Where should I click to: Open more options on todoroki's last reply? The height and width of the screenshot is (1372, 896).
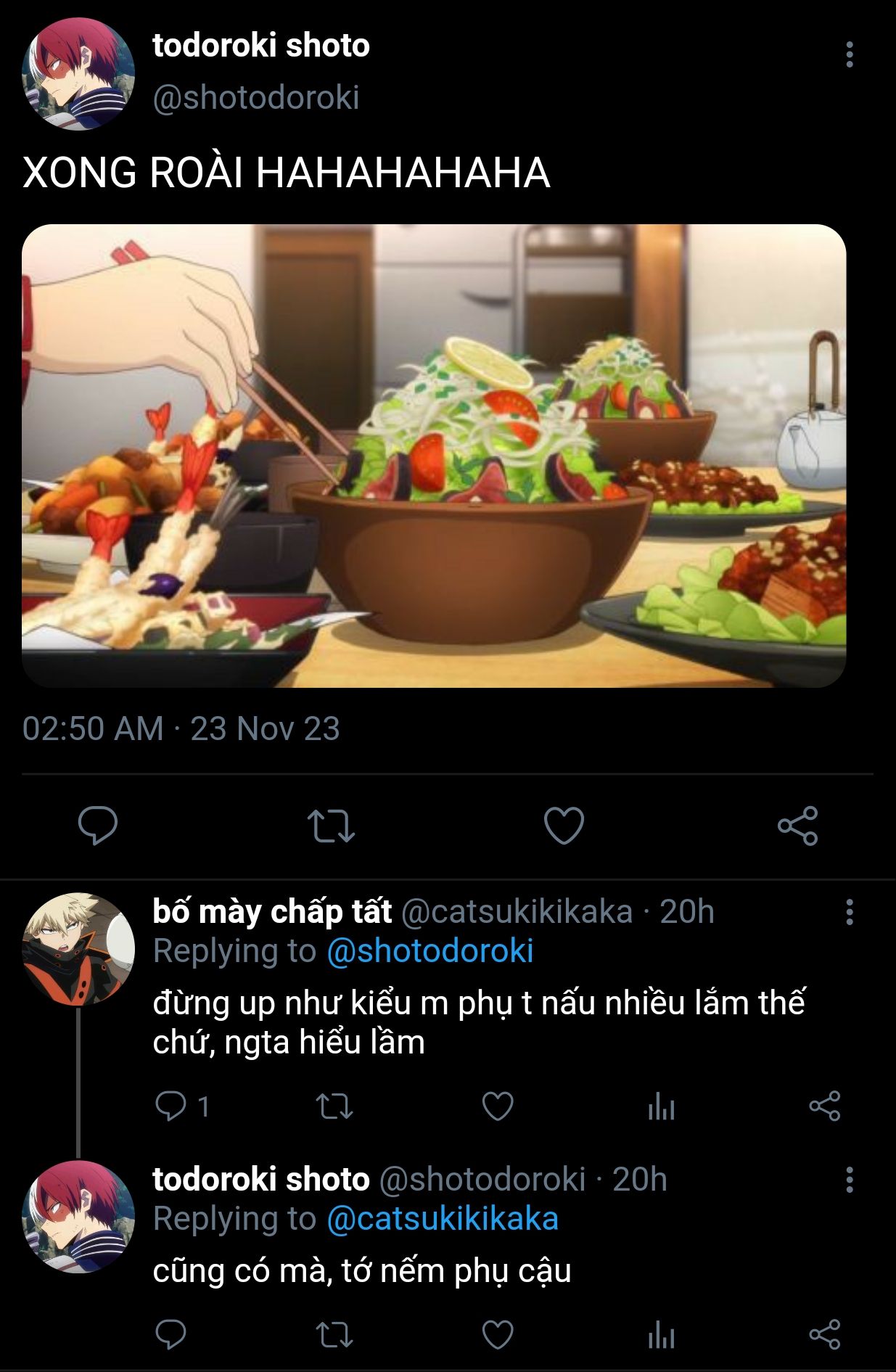(850, 1180)
